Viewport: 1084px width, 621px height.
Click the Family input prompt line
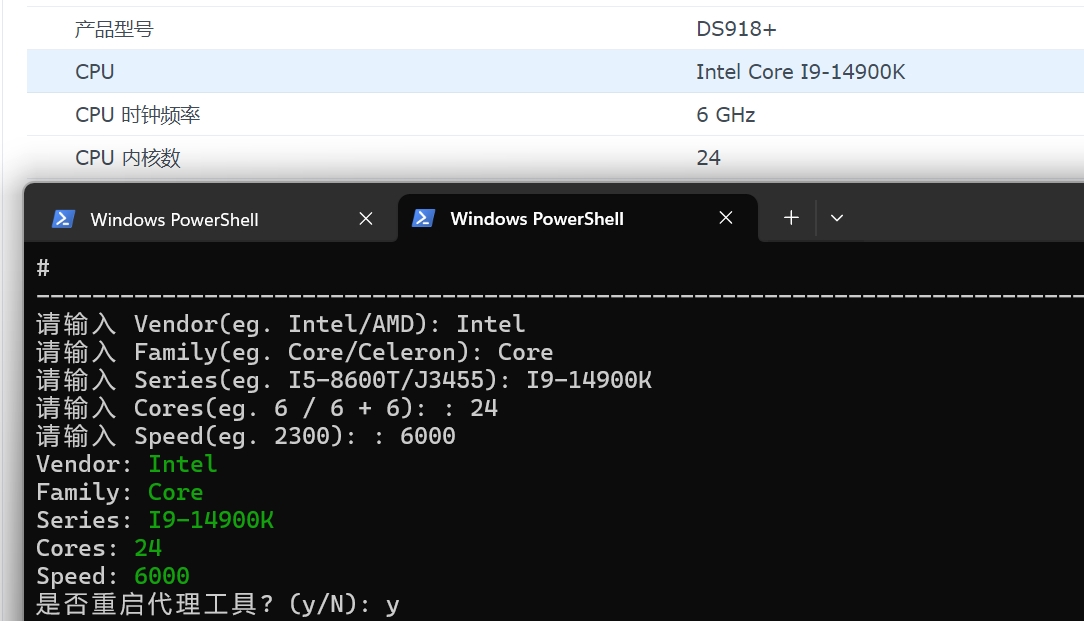295,353
